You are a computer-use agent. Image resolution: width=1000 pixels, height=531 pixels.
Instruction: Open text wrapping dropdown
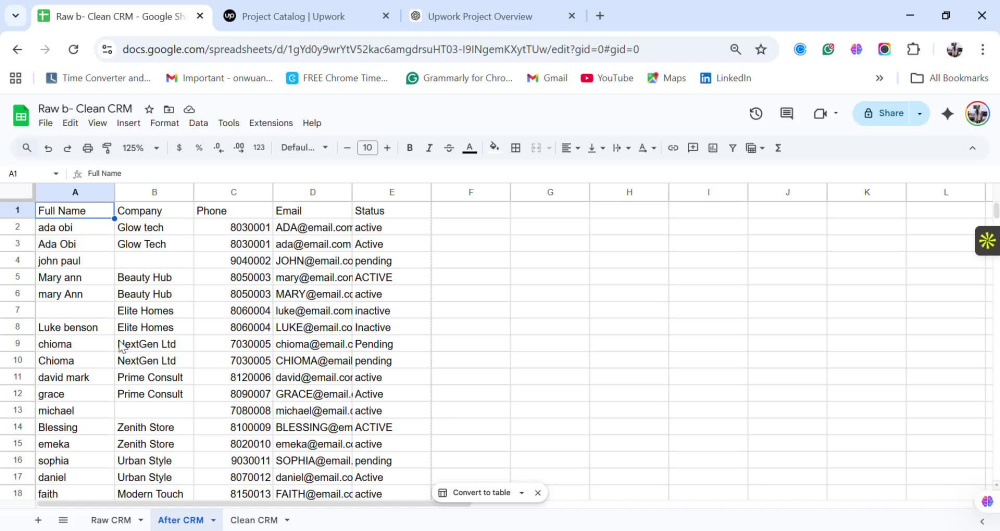(x=621, y=148)
